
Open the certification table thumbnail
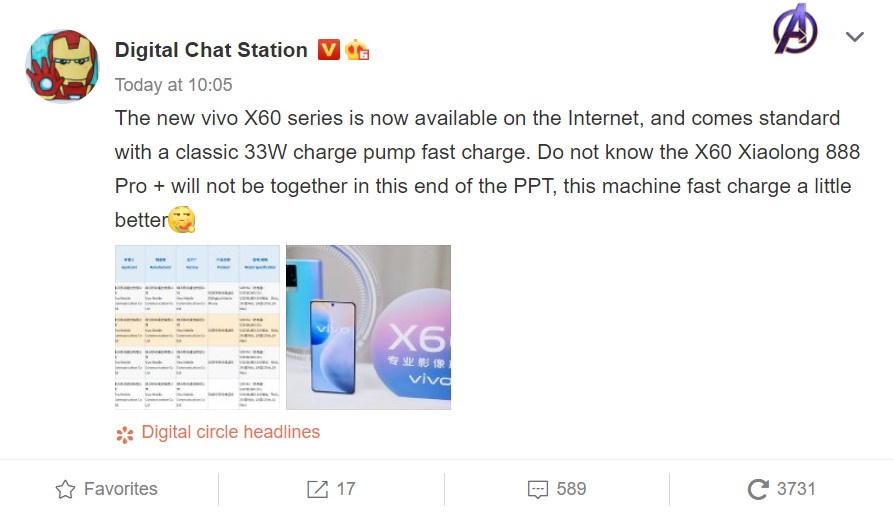tap(197, 327)
